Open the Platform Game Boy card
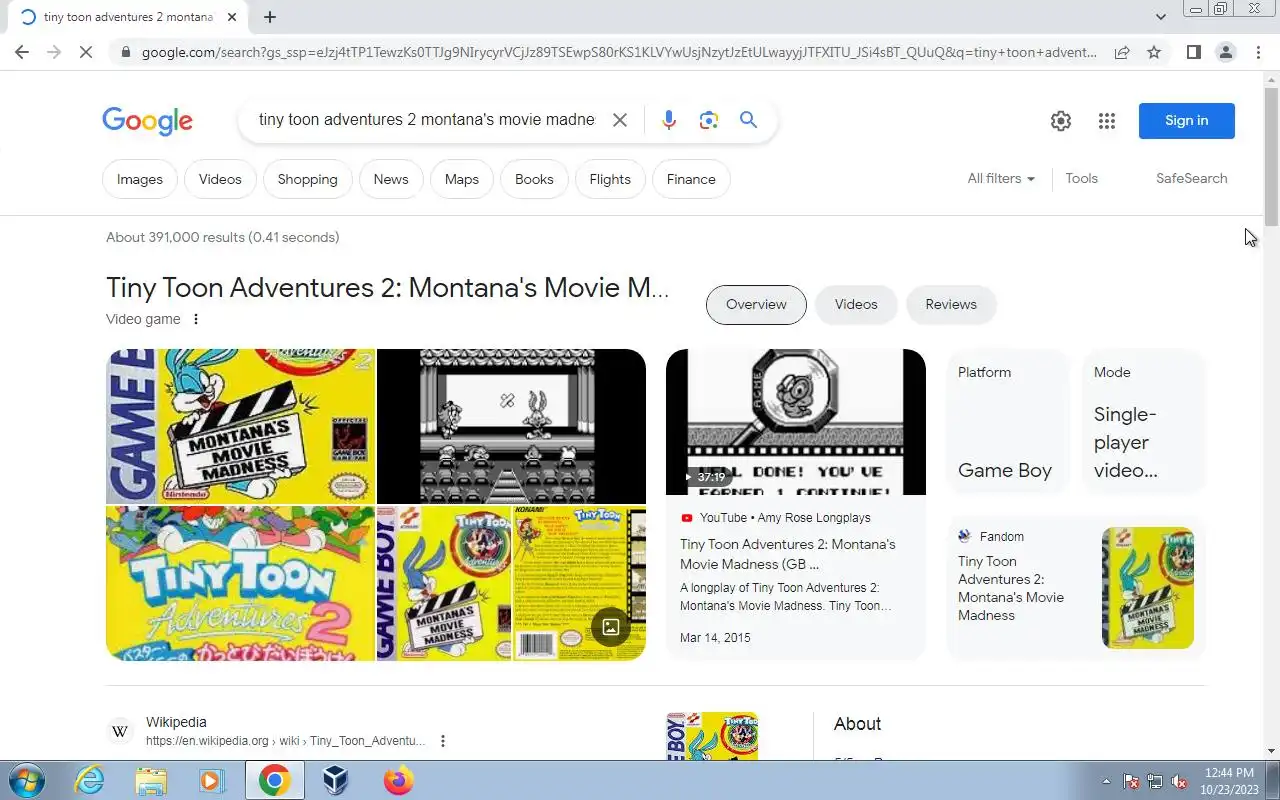The image size is (1280, 800). pyautogui.click(x=1008, y=421)
